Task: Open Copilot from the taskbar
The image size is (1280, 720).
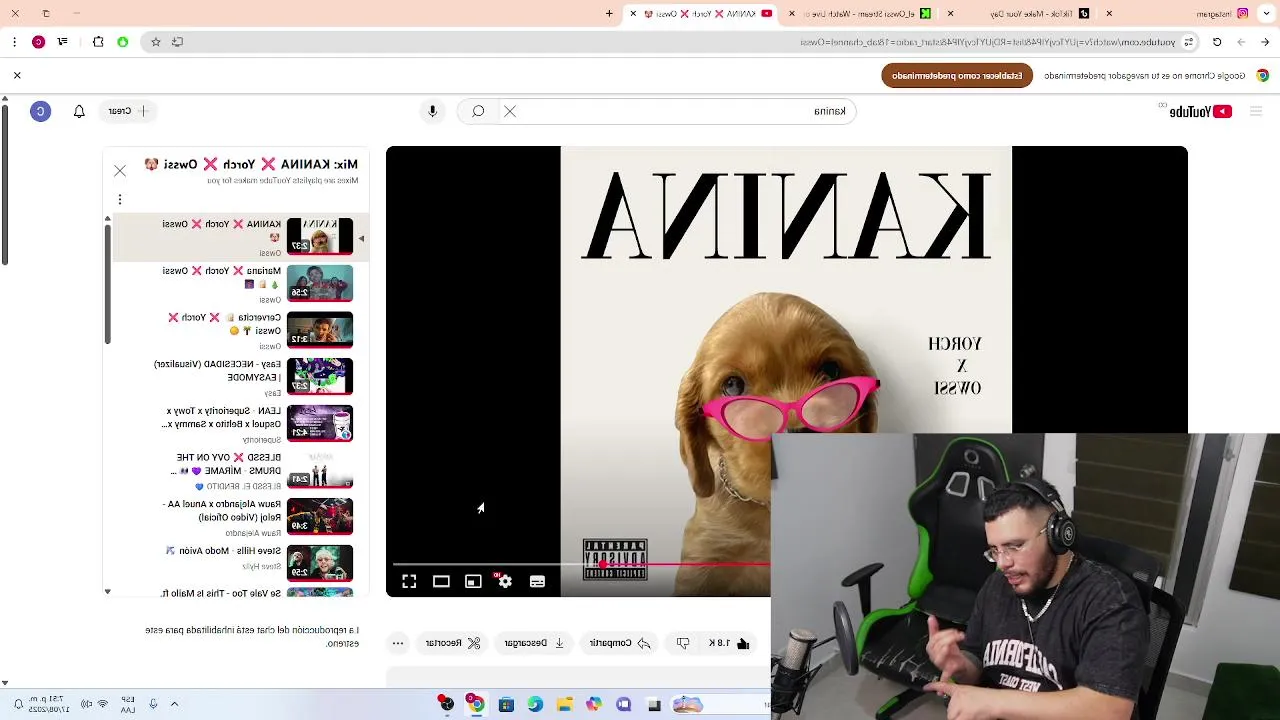Action: click(x=594, y=705)
